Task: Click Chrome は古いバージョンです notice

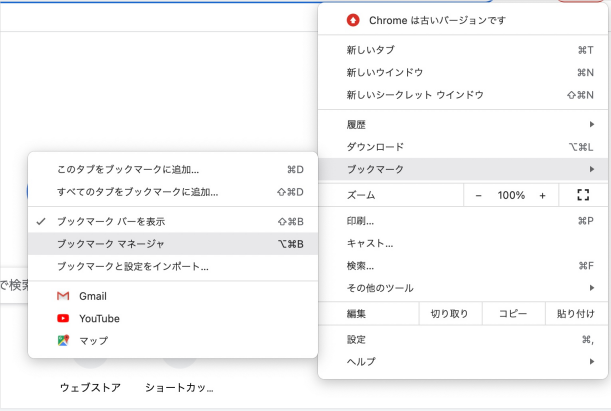Action: 463,20
